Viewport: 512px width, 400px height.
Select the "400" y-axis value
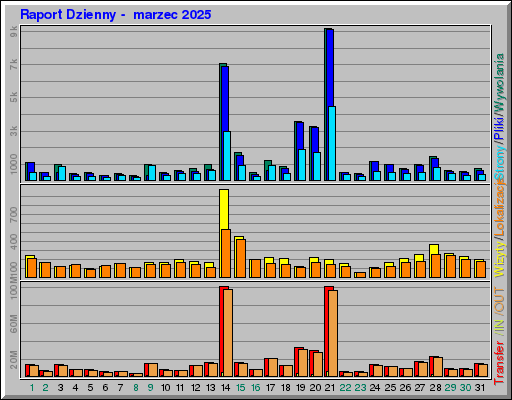click(x=13, y=242)
